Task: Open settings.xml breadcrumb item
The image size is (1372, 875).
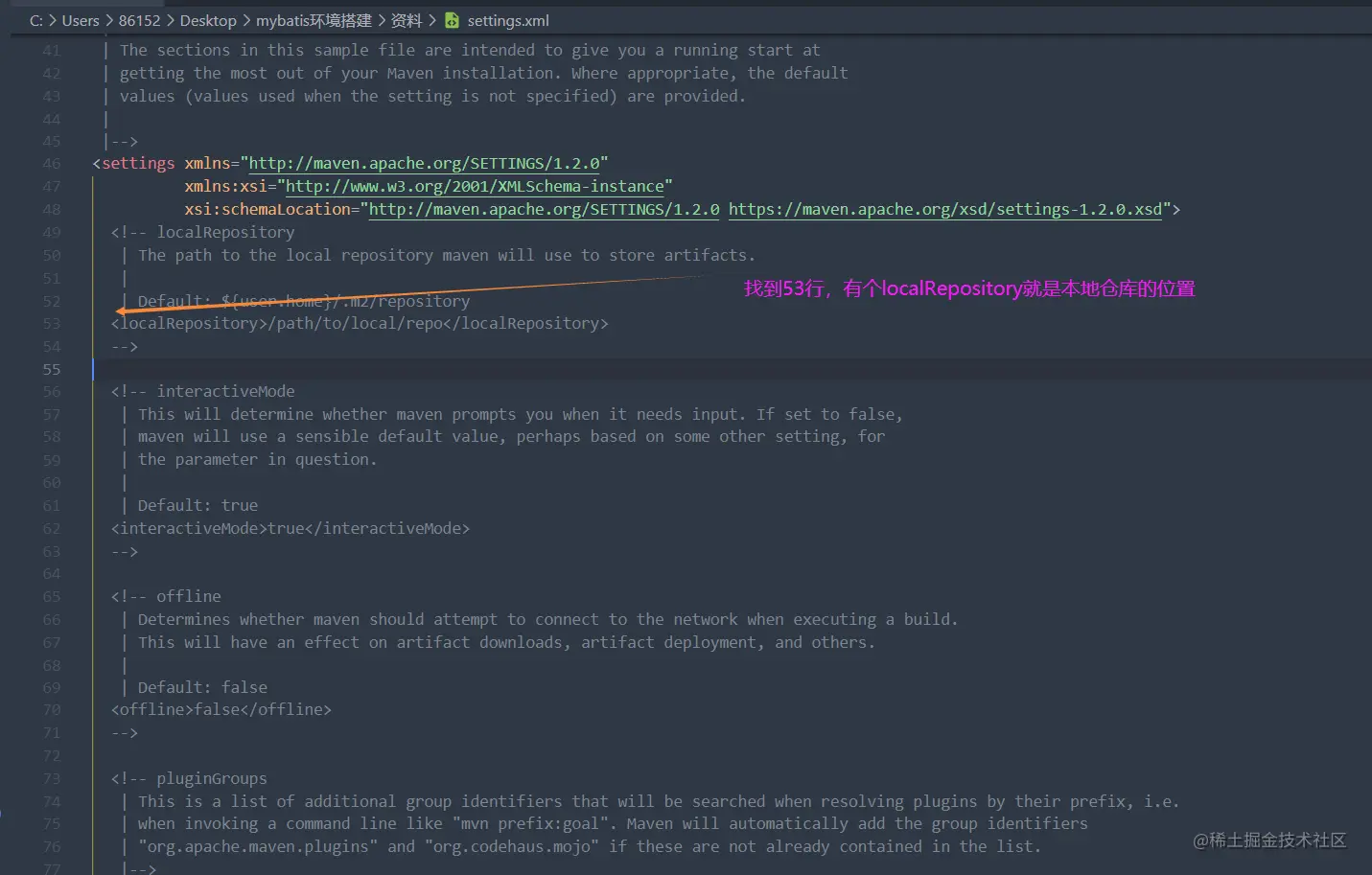Action: pyautogui.click(x=508, y=20)
